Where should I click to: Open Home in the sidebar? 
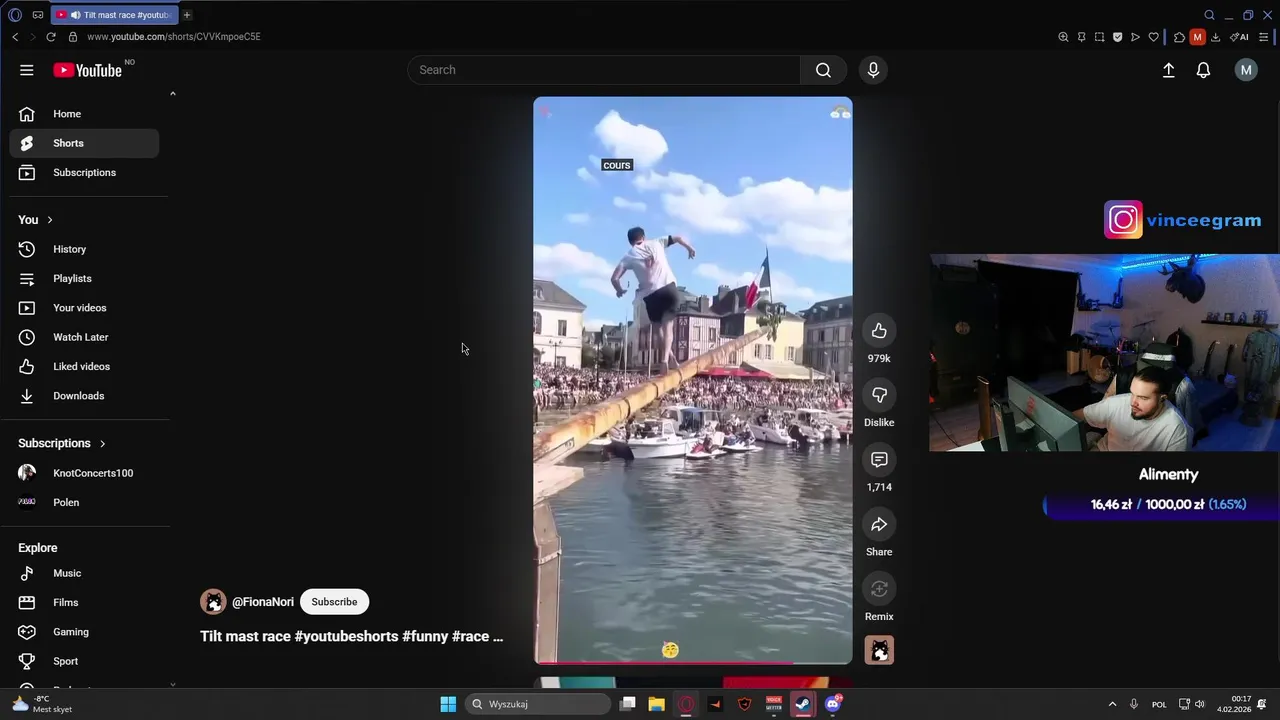(84, 114)
